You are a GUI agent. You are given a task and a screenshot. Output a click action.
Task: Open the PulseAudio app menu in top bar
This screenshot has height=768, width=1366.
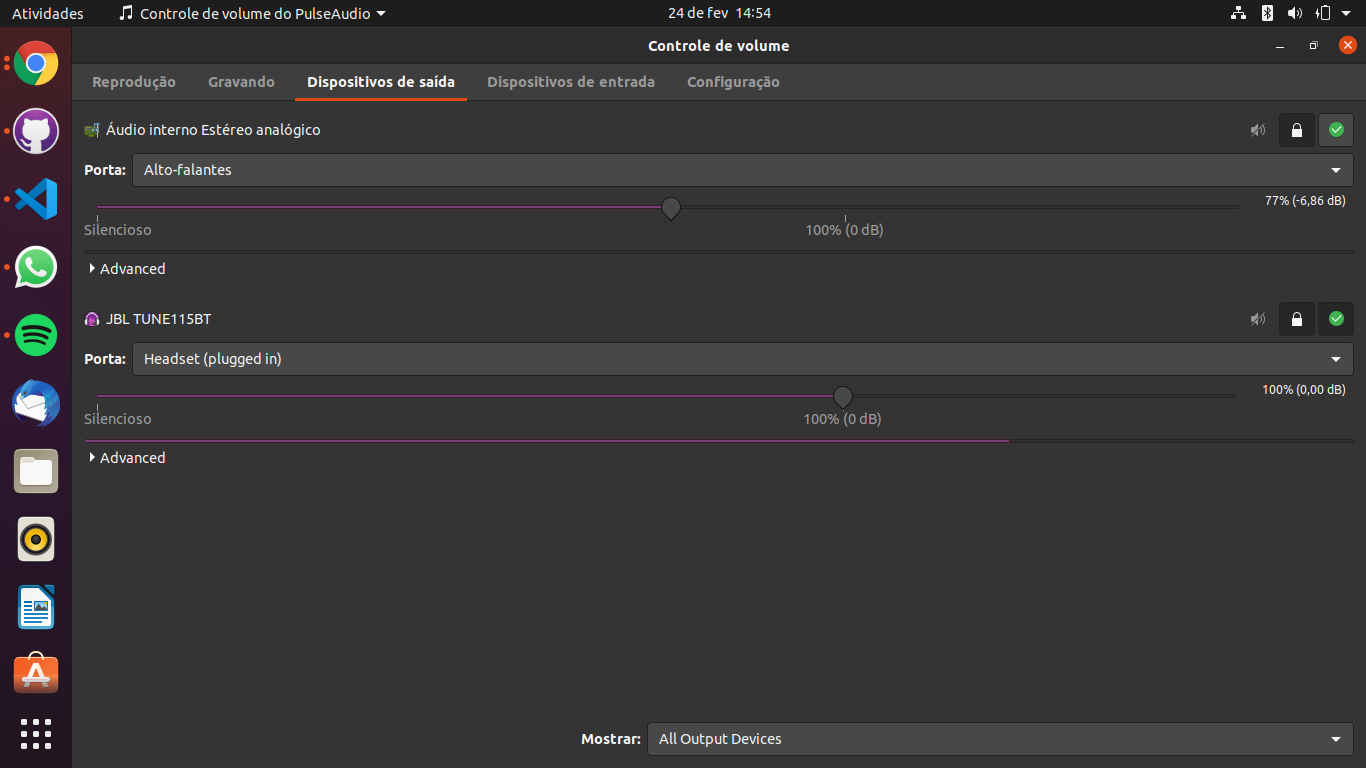click(252, 14)
